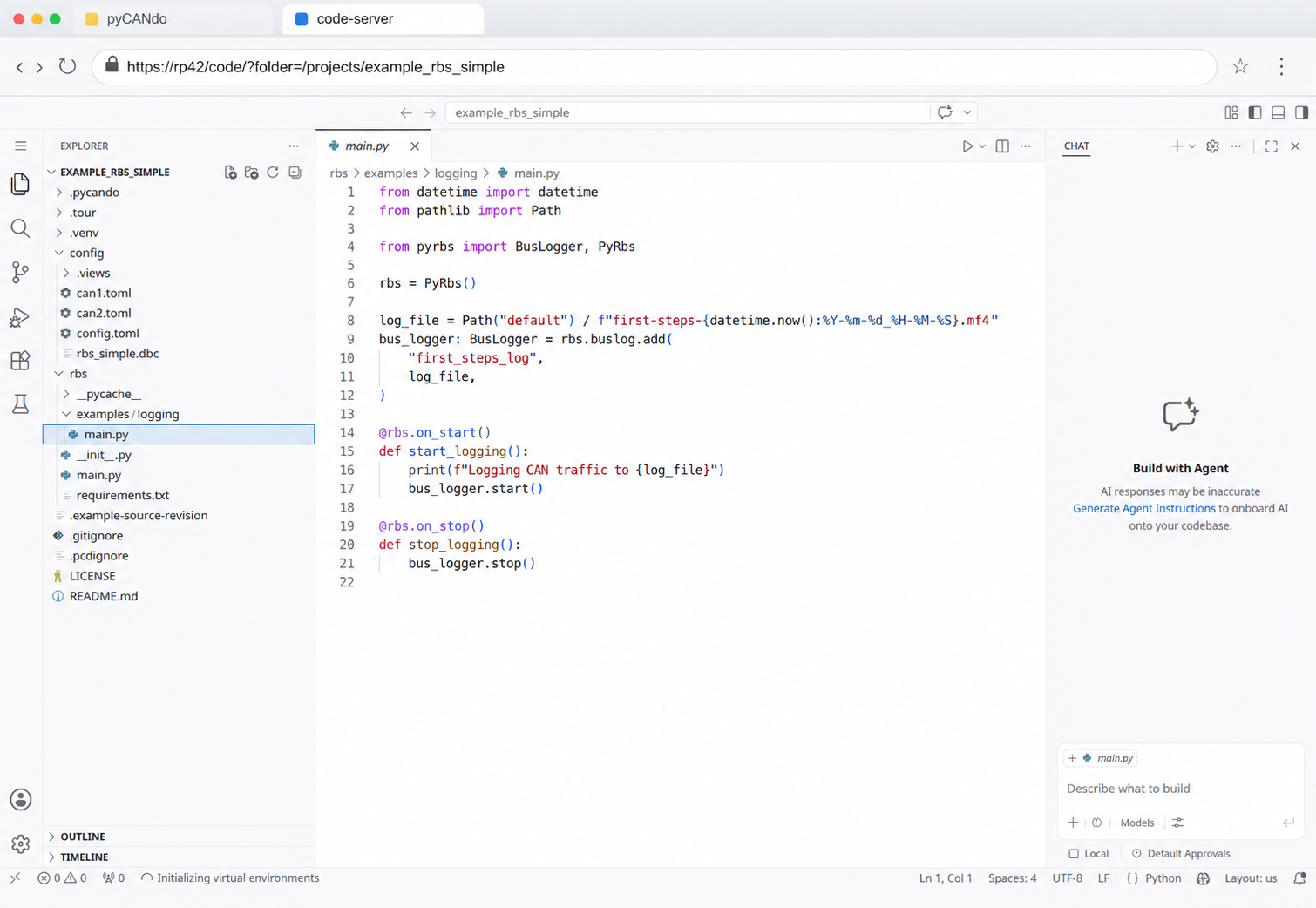Select the CHAT panel tab
Screen dimensions: 1316x908
pyautogui.click(x=1076, y=146)
